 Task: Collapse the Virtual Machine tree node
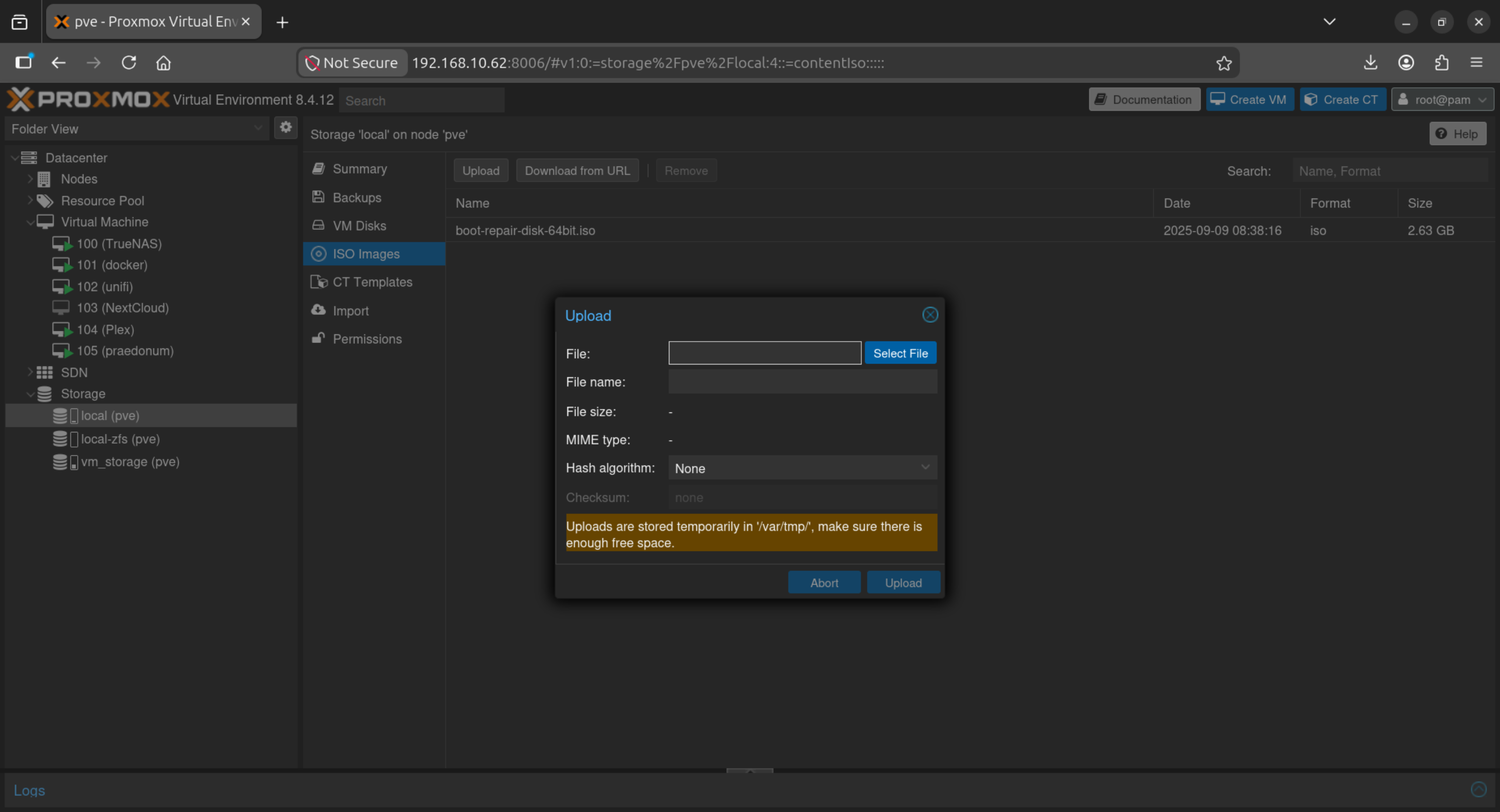(30, 222)
